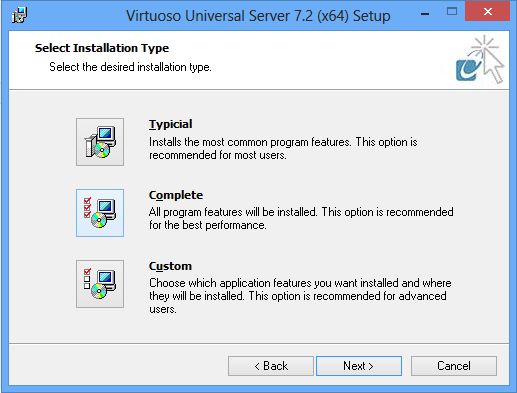The image size is (517, 393).
Task: Click the 'Select the desired installation type' subtitle
Action: (x=130, y=67)
